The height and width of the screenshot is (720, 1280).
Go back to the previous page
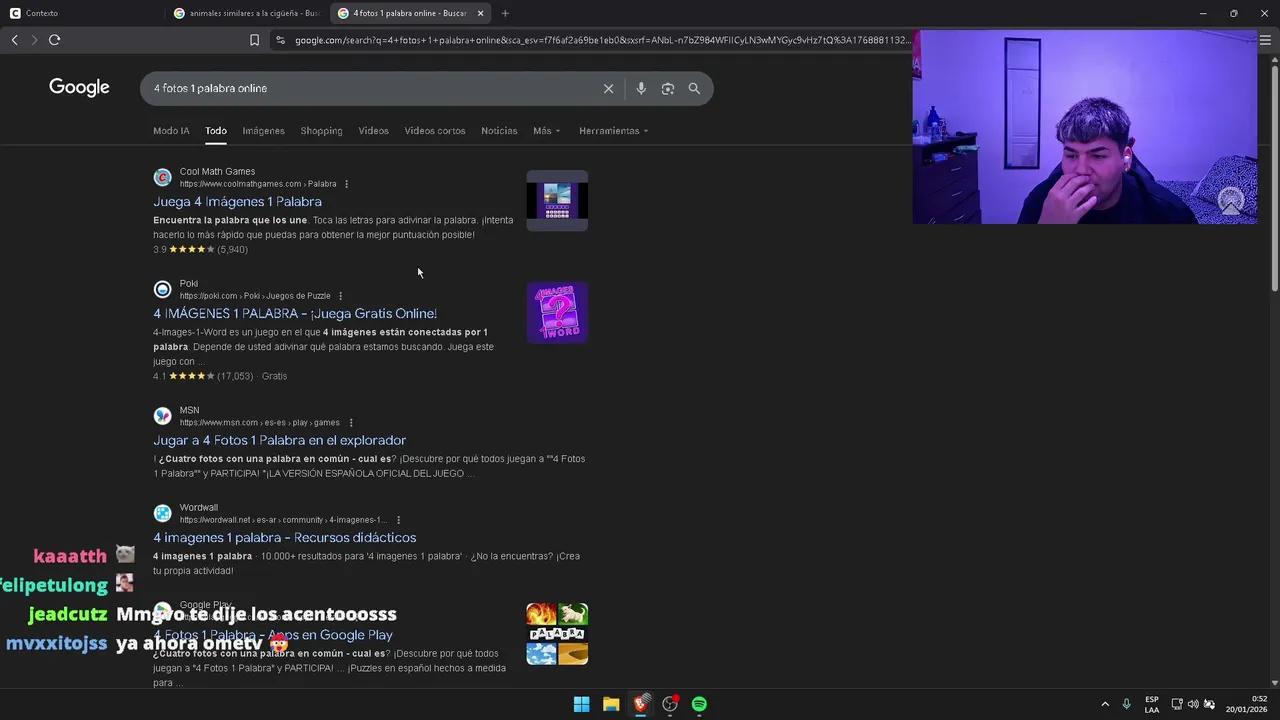click(14, 40)
